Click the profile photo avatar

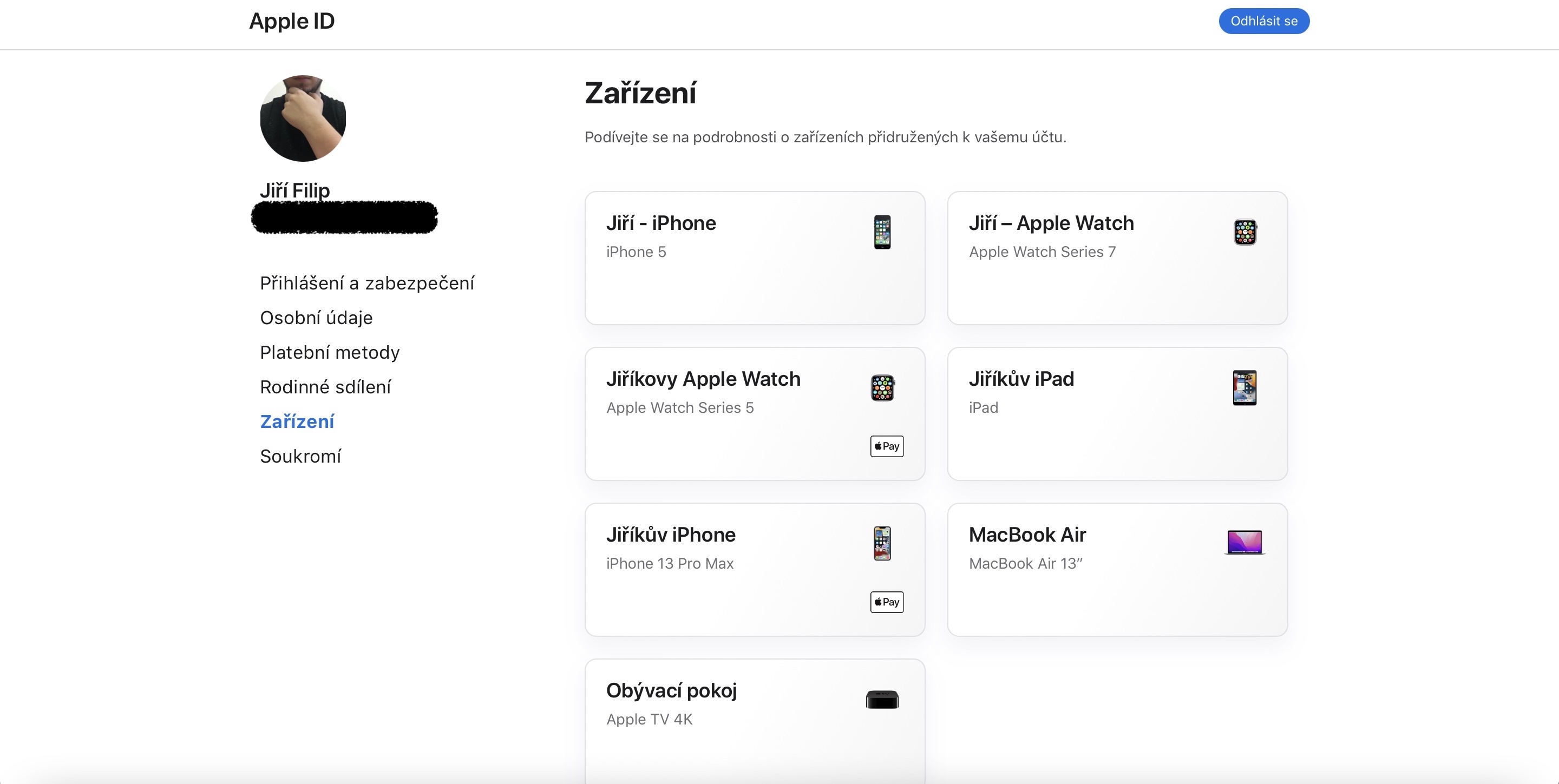click(303, 118)
